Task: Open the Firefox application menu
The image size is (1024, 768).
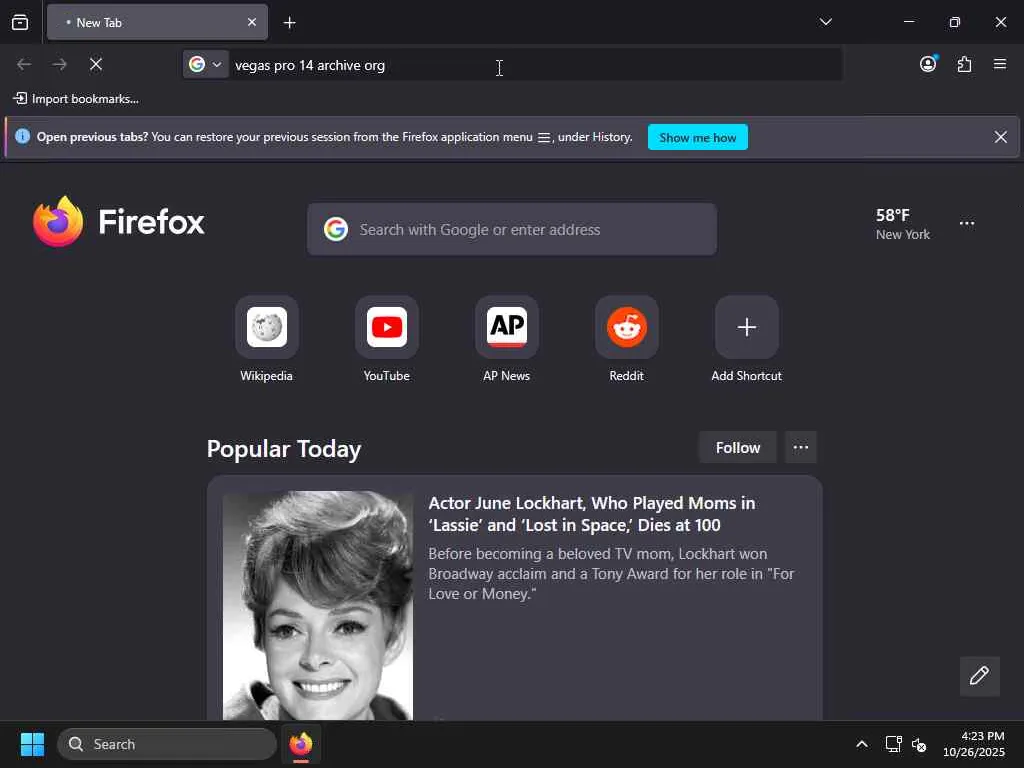Action: tap(999, 64)
